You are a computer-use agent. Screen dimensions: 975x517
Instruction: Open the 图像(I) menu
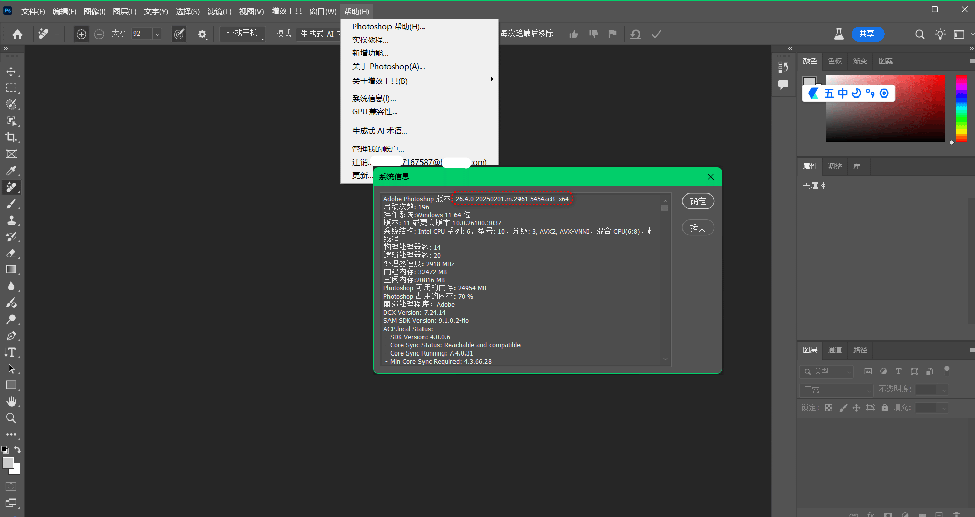tap(93, 12)
